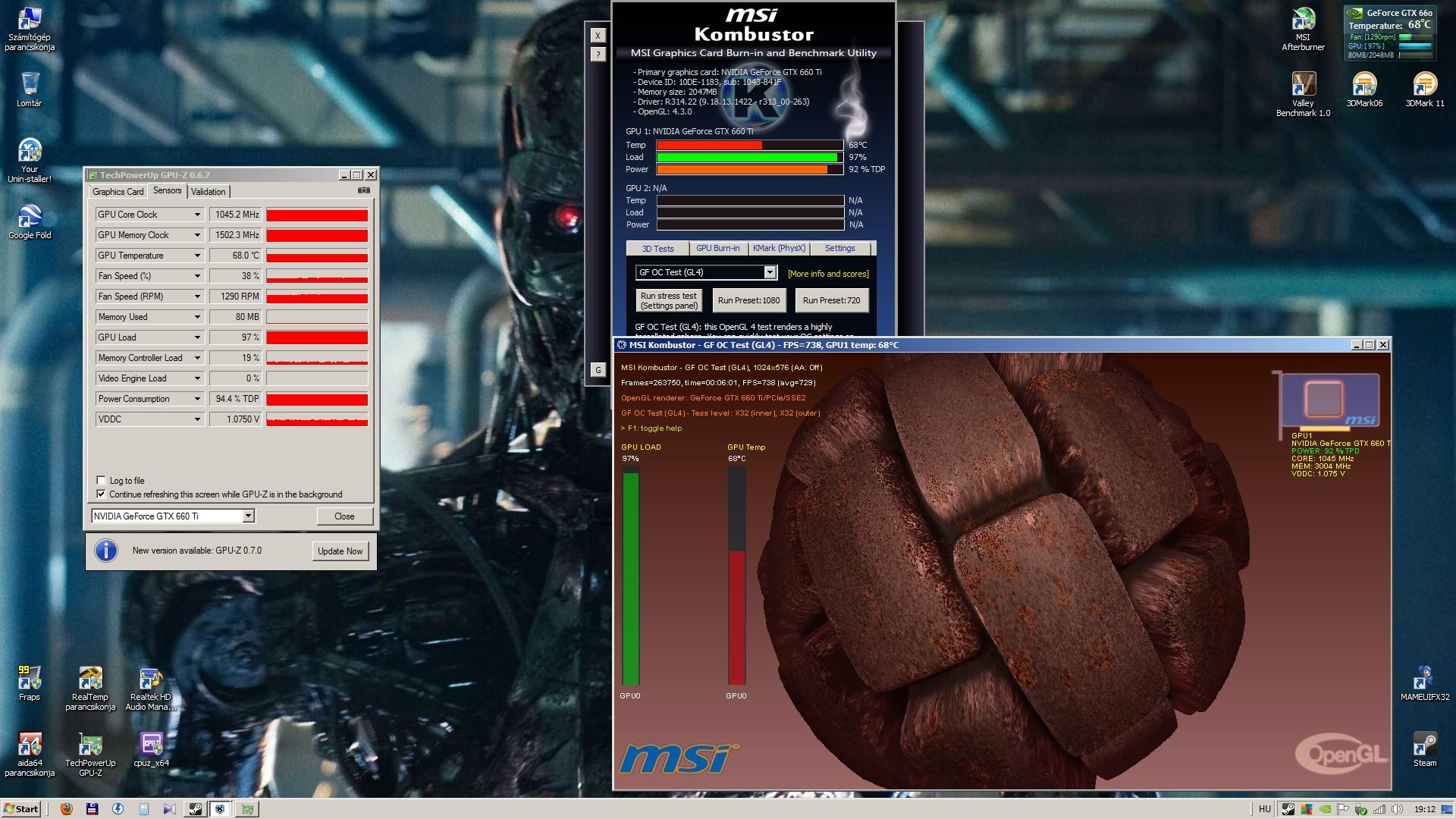This screenshot has width=1456, height=819.
Task: Expand Fan Speed (%) sensor dropdown
Action: (197, 276)
